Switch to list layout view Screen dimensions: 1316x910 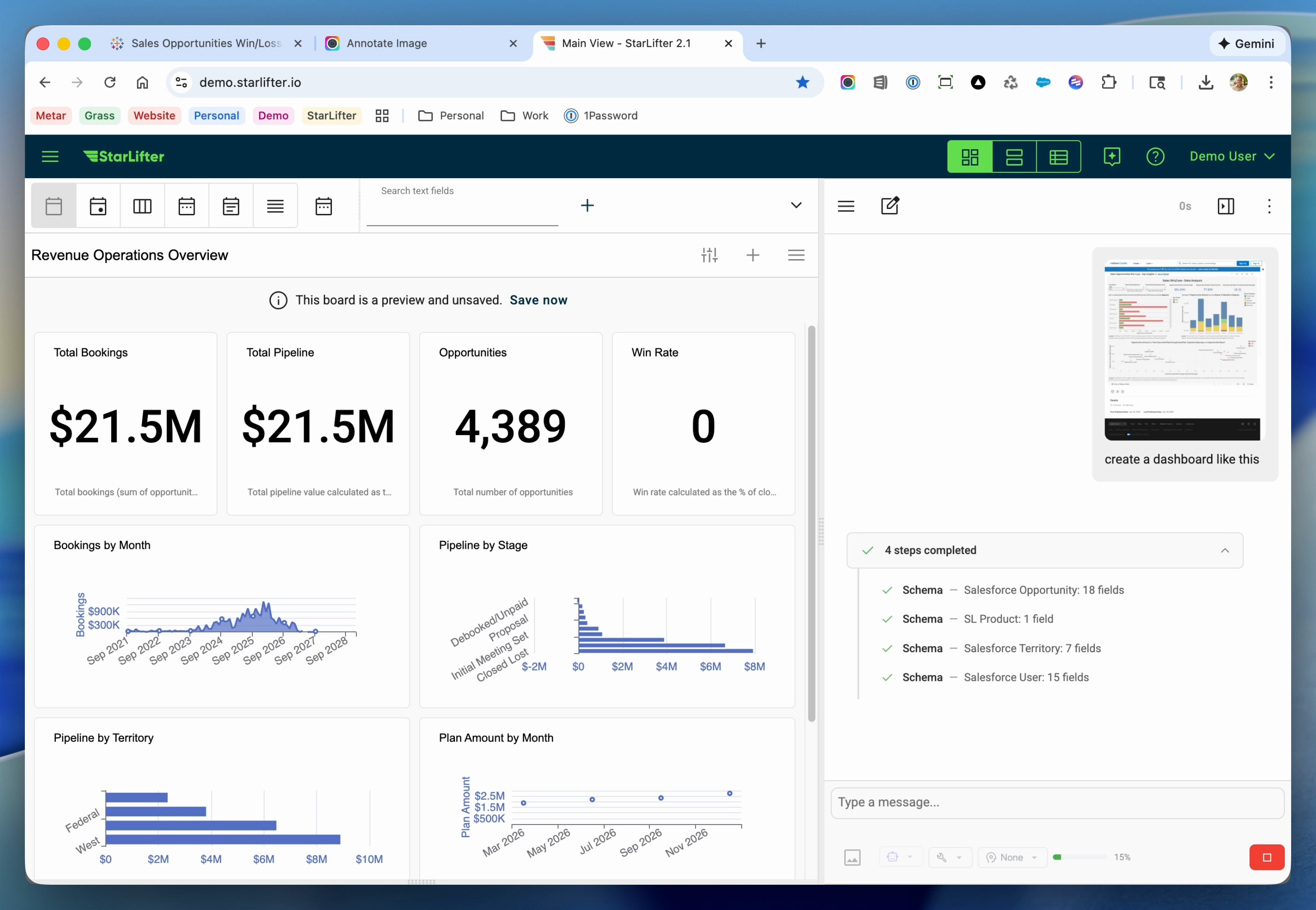pyautogui.click(x=1014, y=156)
